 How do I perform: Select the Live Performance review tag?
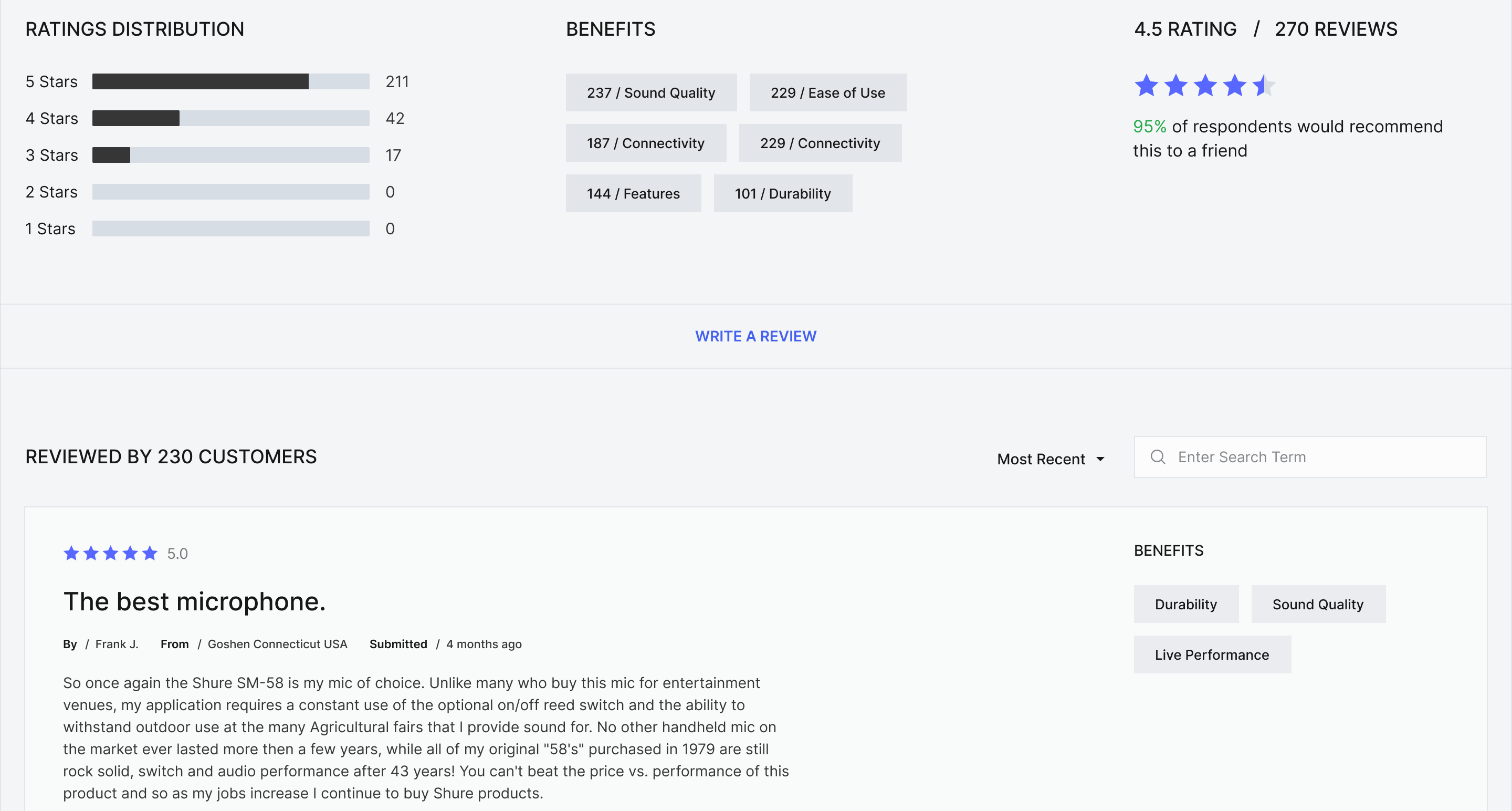click(1212, 655)
